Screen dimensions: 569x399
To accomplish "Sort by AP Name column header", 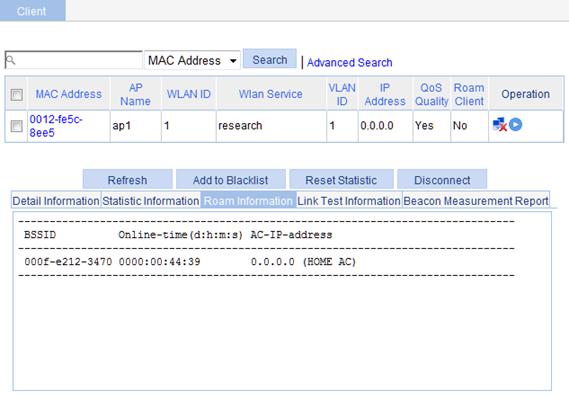I will pos(135,94).
